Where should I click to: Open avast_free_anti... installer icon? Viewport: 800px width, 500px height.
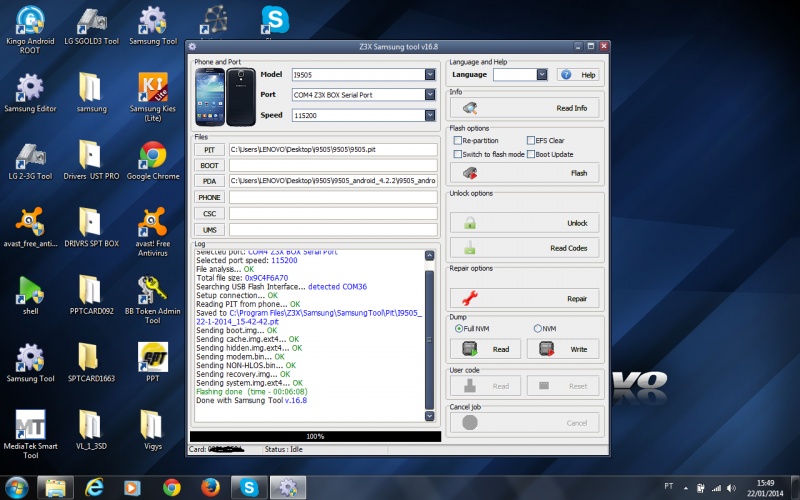pos(30,228)
